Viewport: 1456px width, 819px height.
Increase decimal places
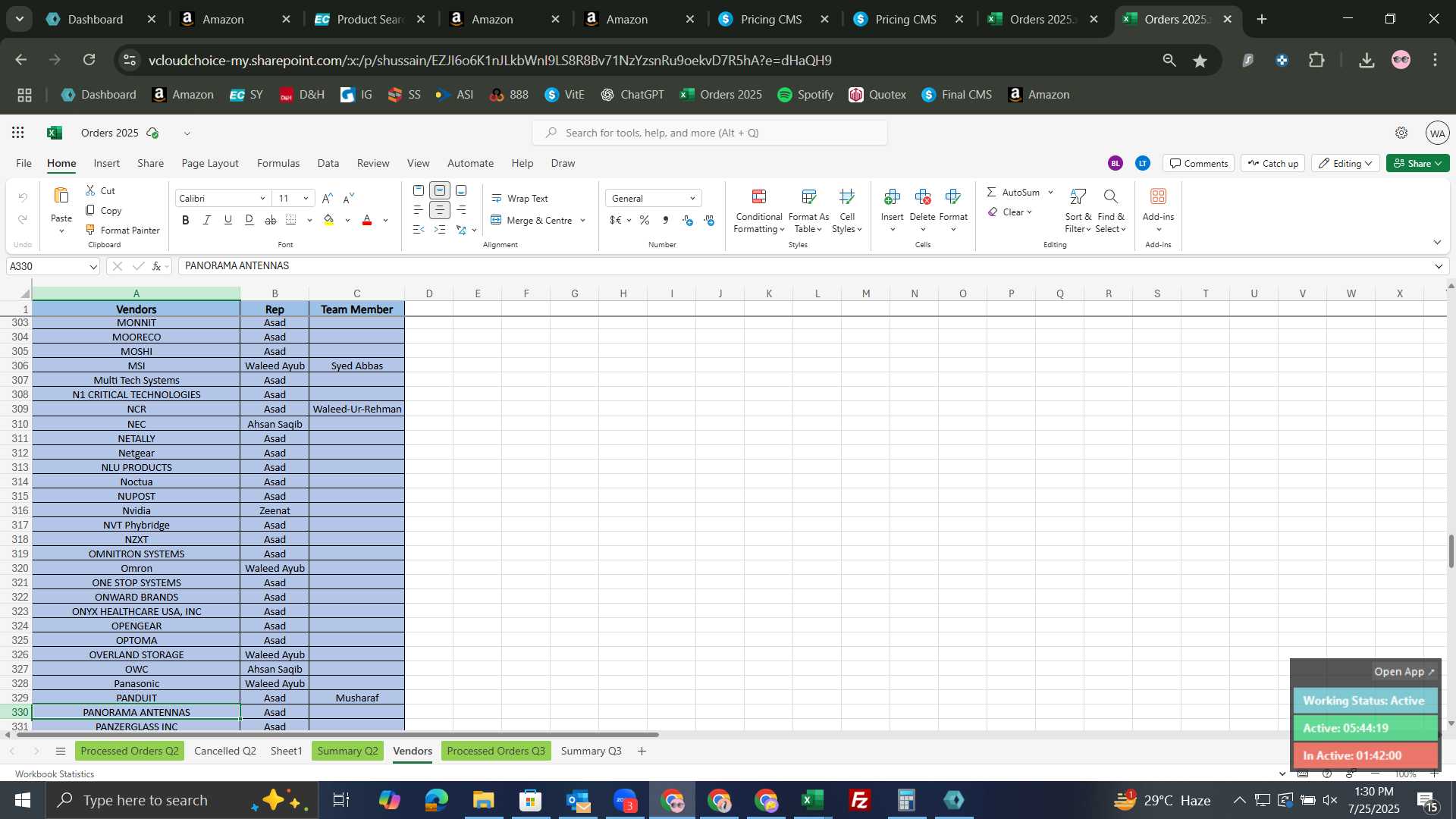coord(688,220)
